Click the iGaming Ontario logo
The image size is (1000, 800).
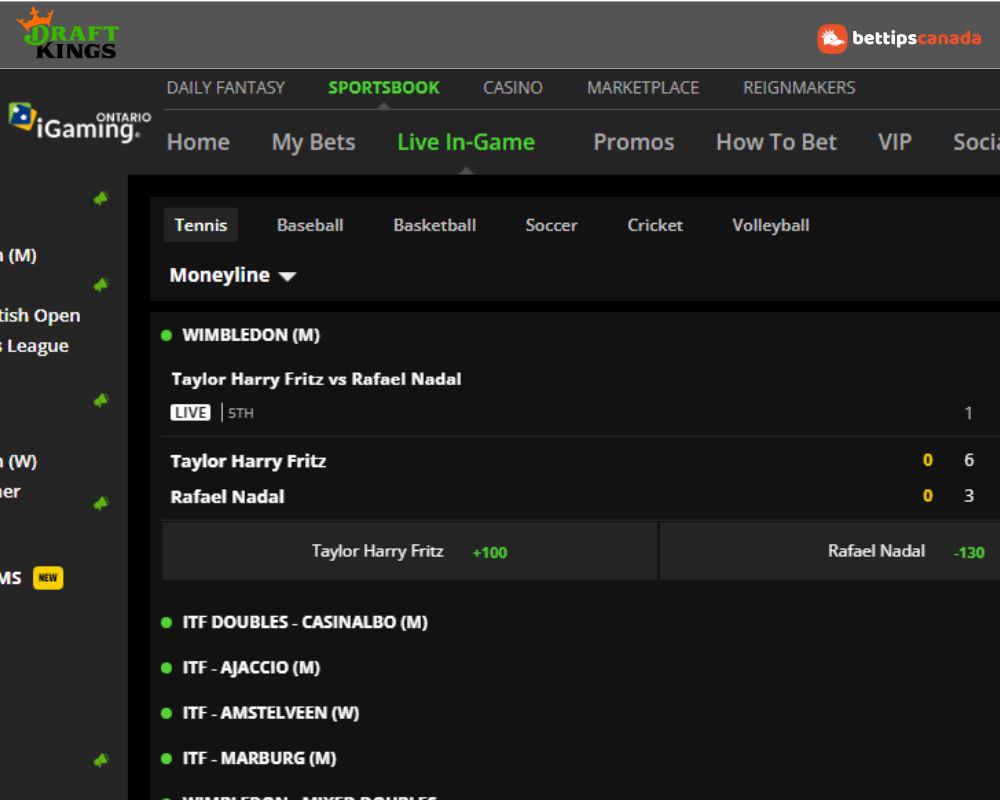[80, 122]
